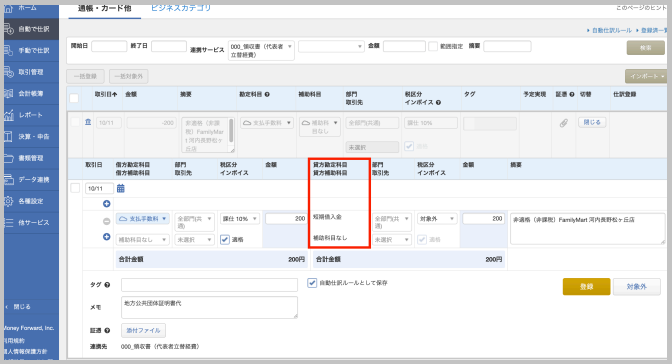Switch to the ビジネスカテゴリ tab

pos(181,8)
